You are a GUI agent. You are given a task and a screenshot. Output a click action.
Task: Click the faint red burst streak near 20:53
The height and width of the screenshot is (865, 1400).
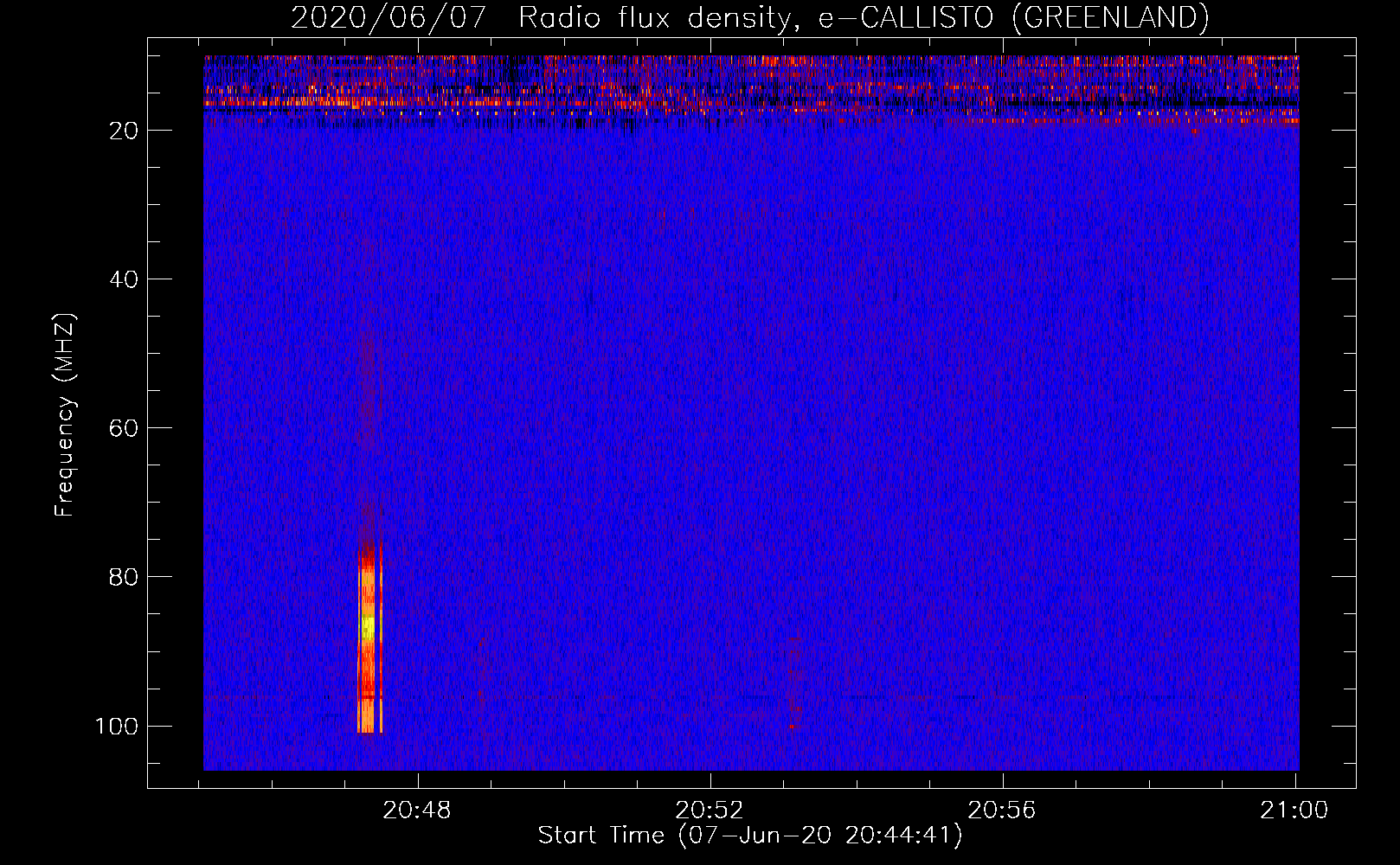tap(793, 683)
